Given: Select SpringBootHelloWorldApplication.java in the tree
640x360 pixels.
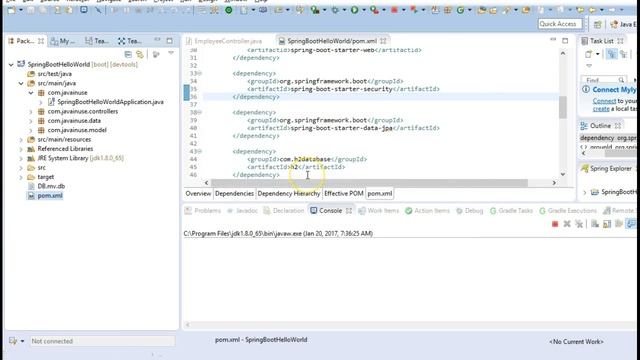Looking at the screenshot, I should point(110,102).
